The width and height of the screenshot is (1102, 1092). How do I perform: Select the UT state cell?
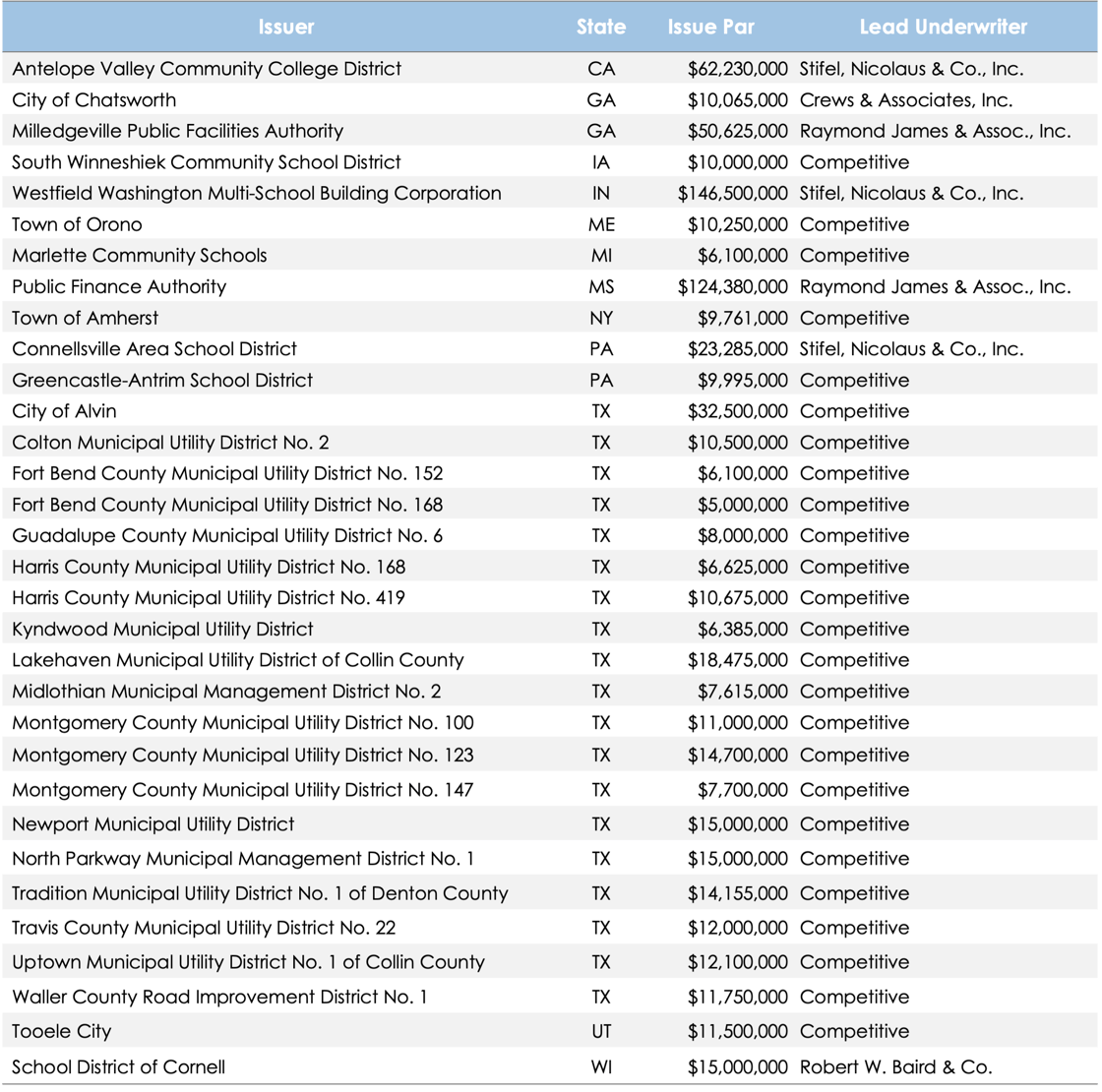601,1032
